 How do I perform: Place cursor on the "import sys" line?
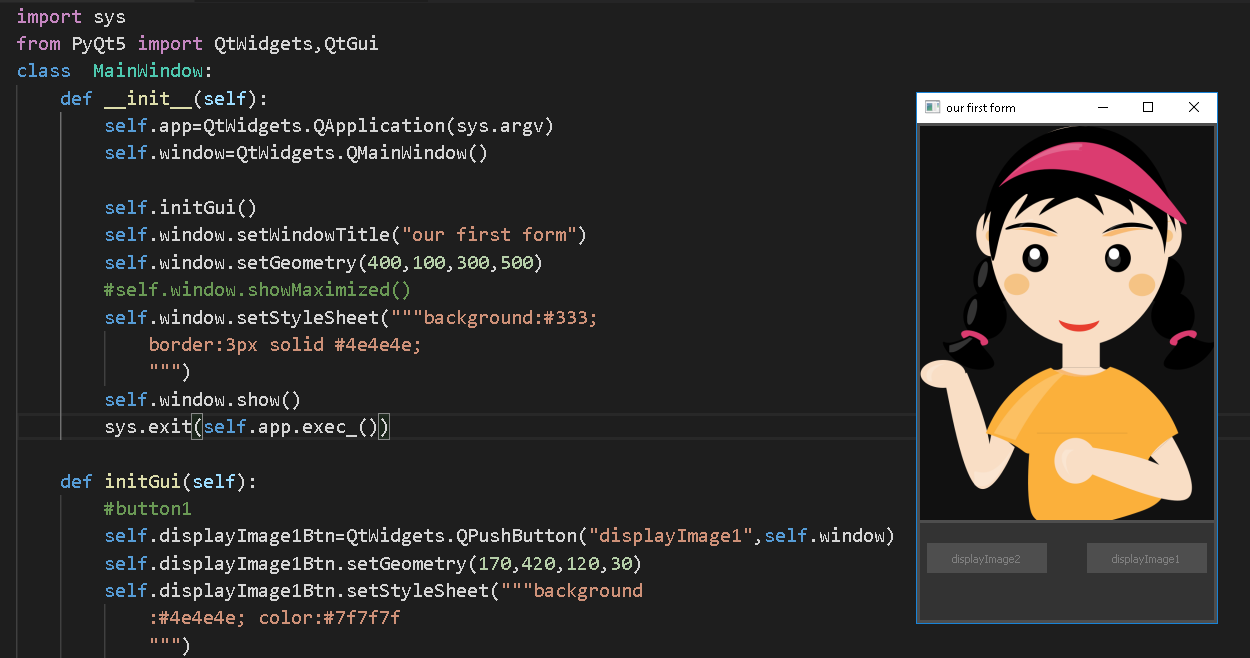[x=70, y=16]
